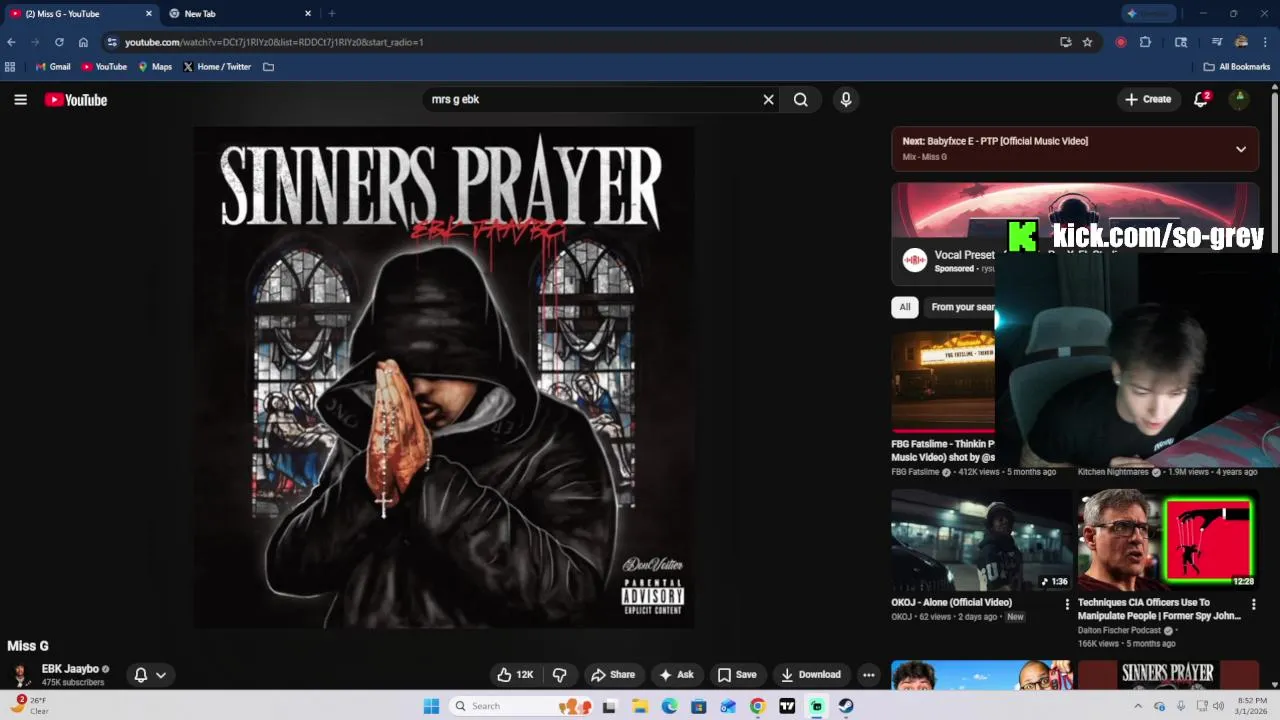Viewport: 1280px width, 720px height.
Task: Open Maps bookmark
Action: tap(155, 67)
